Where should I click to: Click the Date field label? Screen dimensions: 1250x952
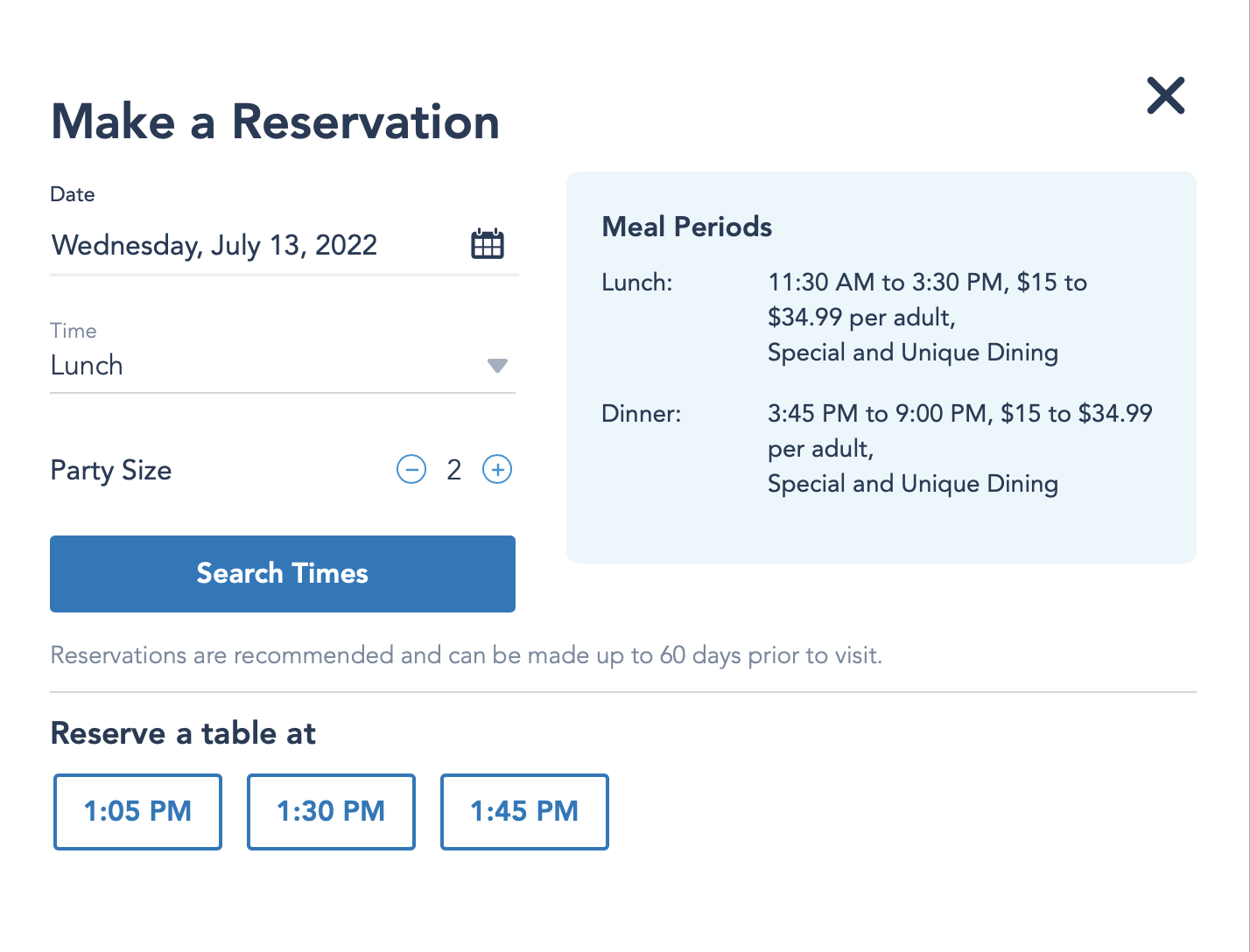[x=73, y=194]
